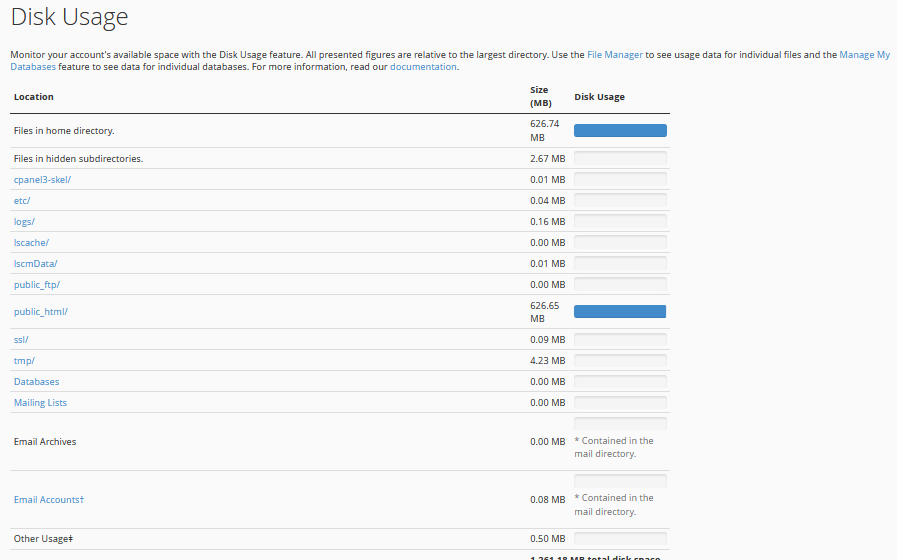Open the public_html/ directory link
Image resolution: width=897 pixels, height=560 pixels.
(x=40, y=312)
